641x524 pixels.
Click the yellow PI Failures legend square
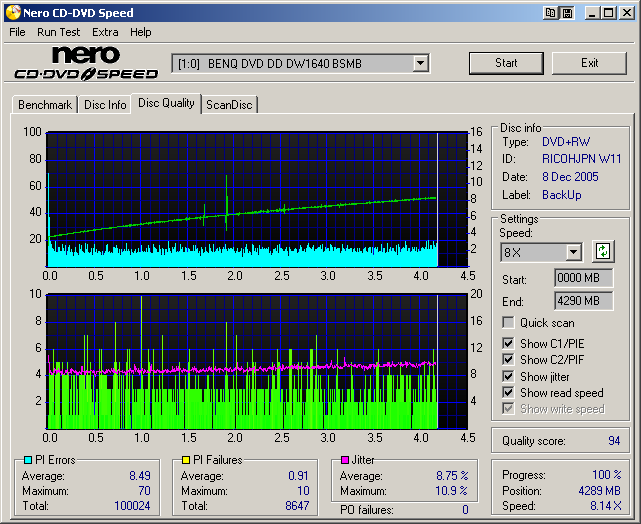click(187, 460)
